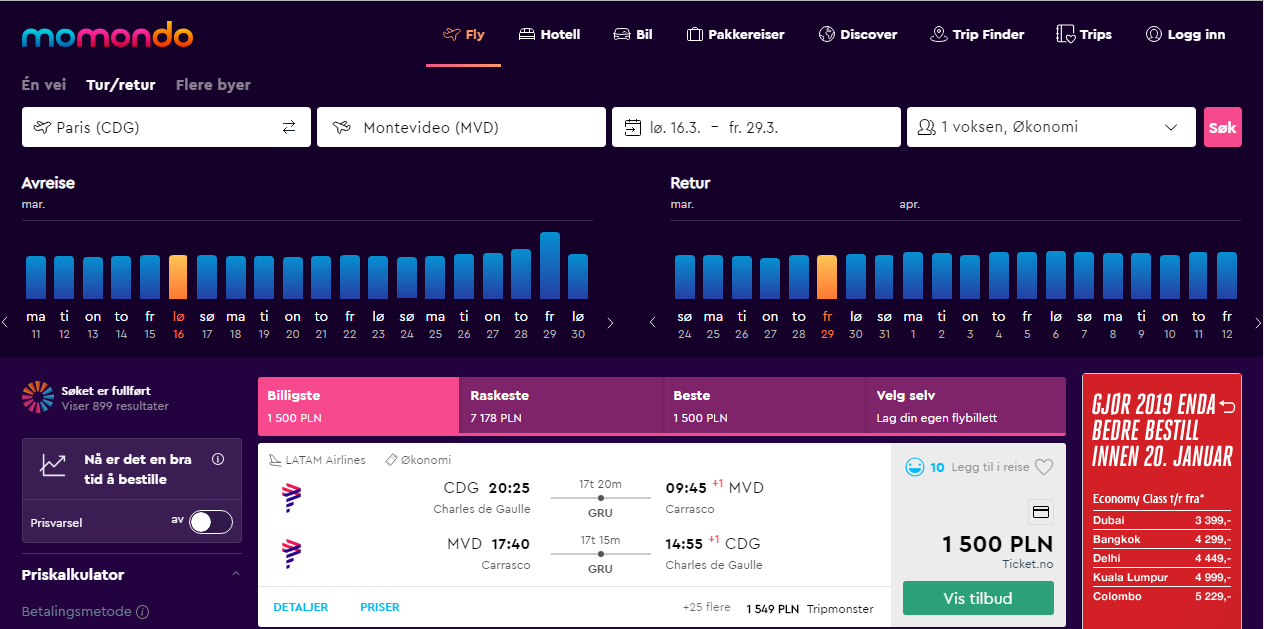Click the Colombo 5 229,- ad row

click(x=1161, y=596)
